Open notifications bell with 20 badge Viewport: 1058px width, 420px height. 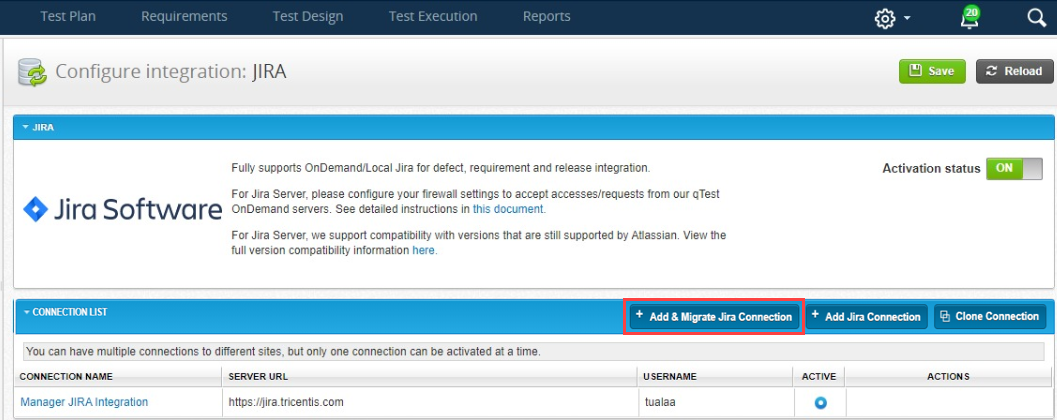click(970, 18)
